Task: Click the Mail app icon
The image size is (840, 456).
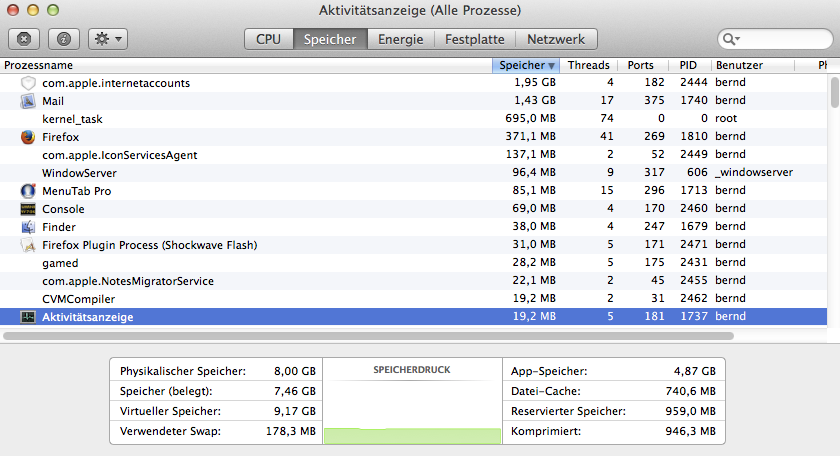Action: [x=28, y=101]
